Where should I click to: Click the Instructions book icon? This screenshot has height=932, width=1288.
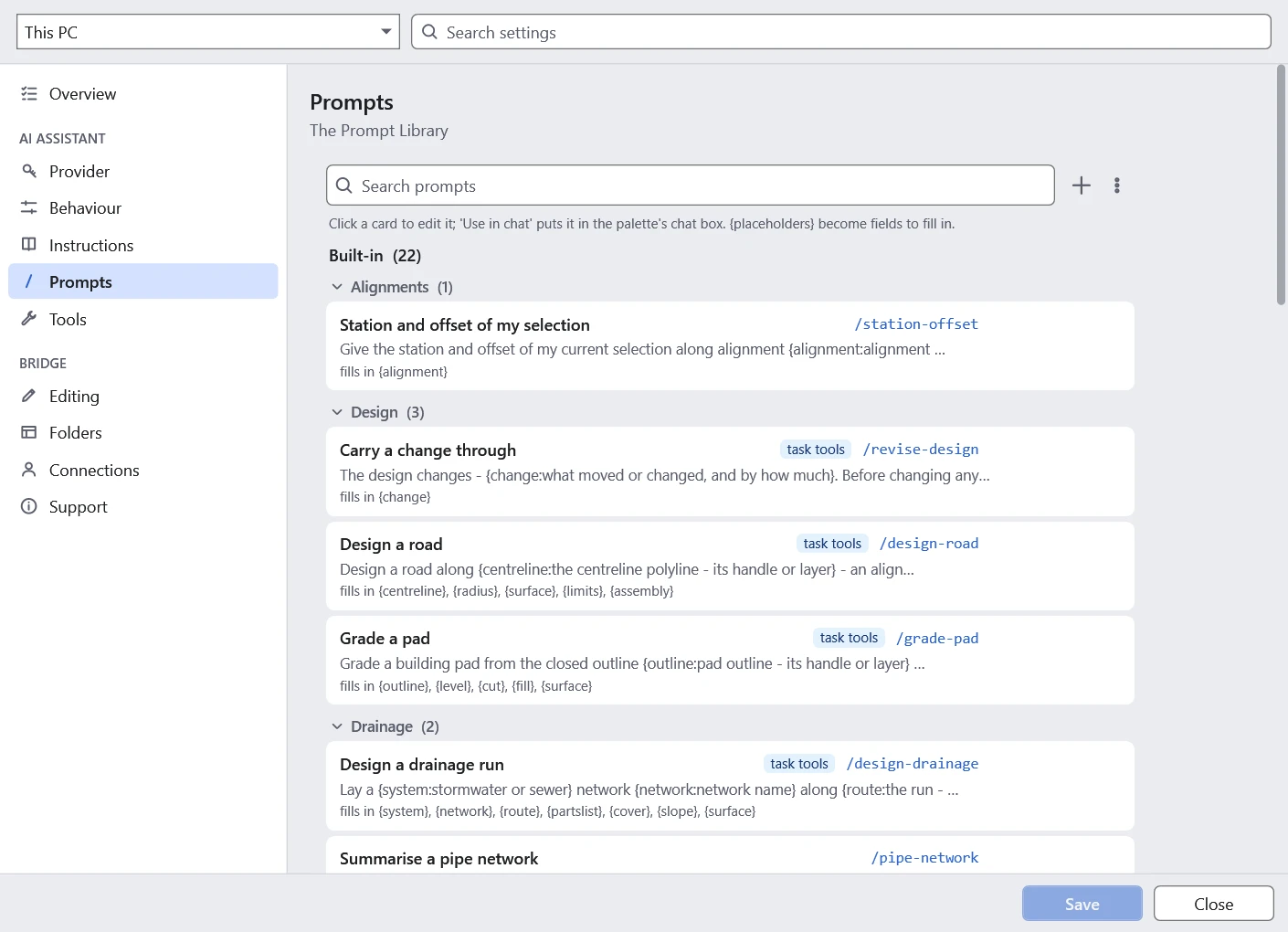[x=29, y=245]
